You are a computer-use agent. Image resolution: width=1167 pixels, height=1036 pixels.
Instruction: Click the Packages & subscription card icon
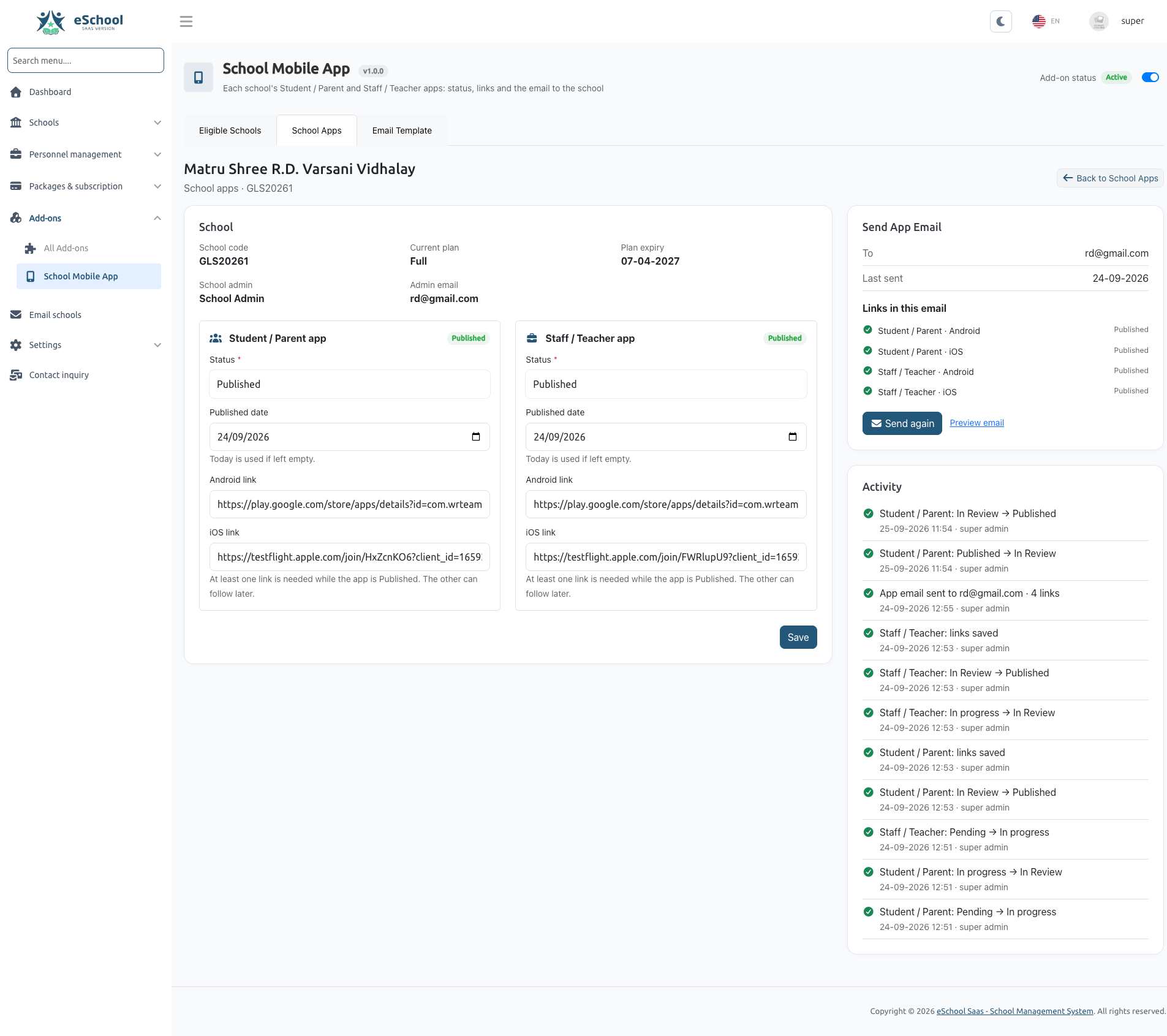tap(16, 186)
